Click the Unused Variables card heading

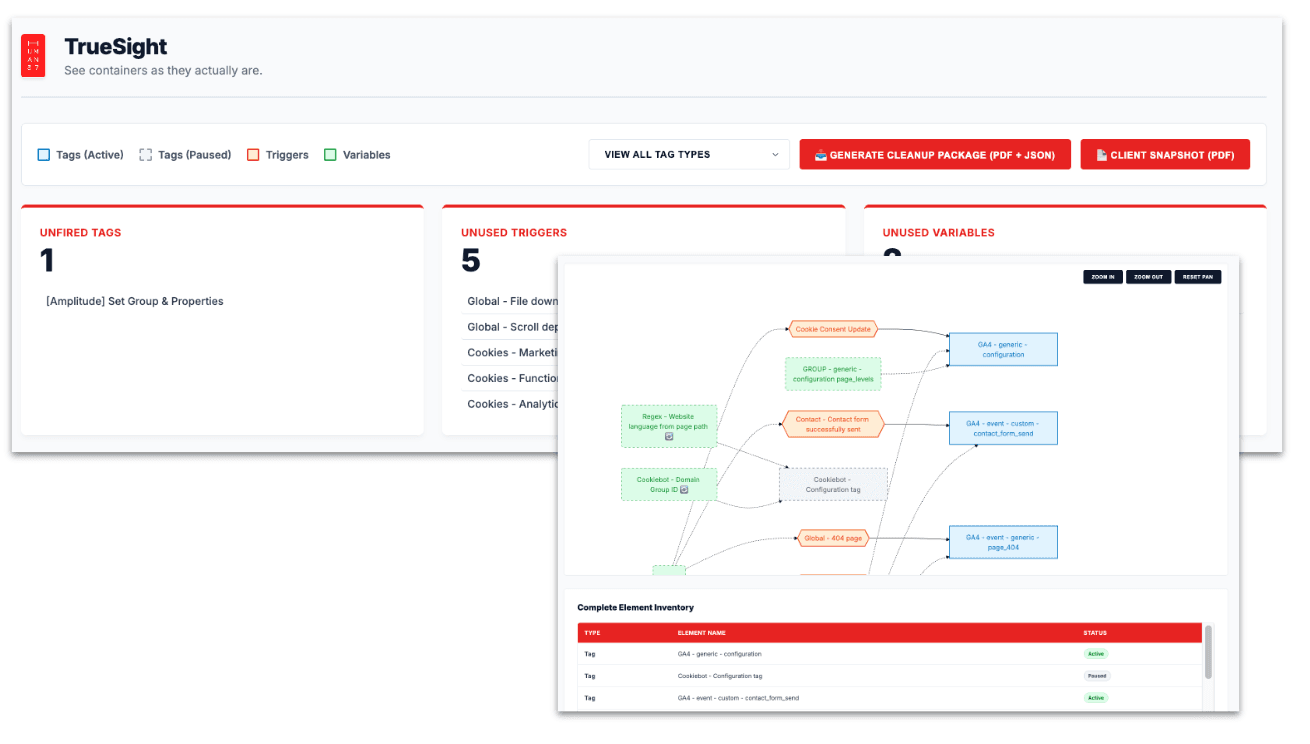tap(938, 233)
